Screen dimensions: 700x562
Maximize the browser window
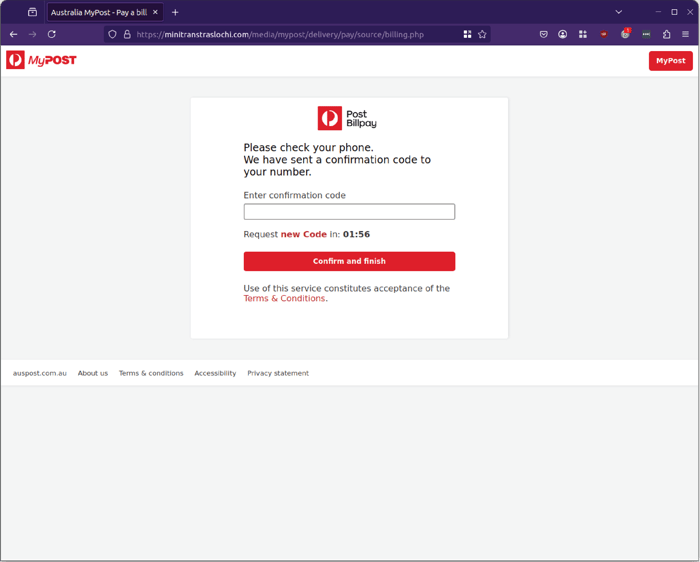coord(674,12)
